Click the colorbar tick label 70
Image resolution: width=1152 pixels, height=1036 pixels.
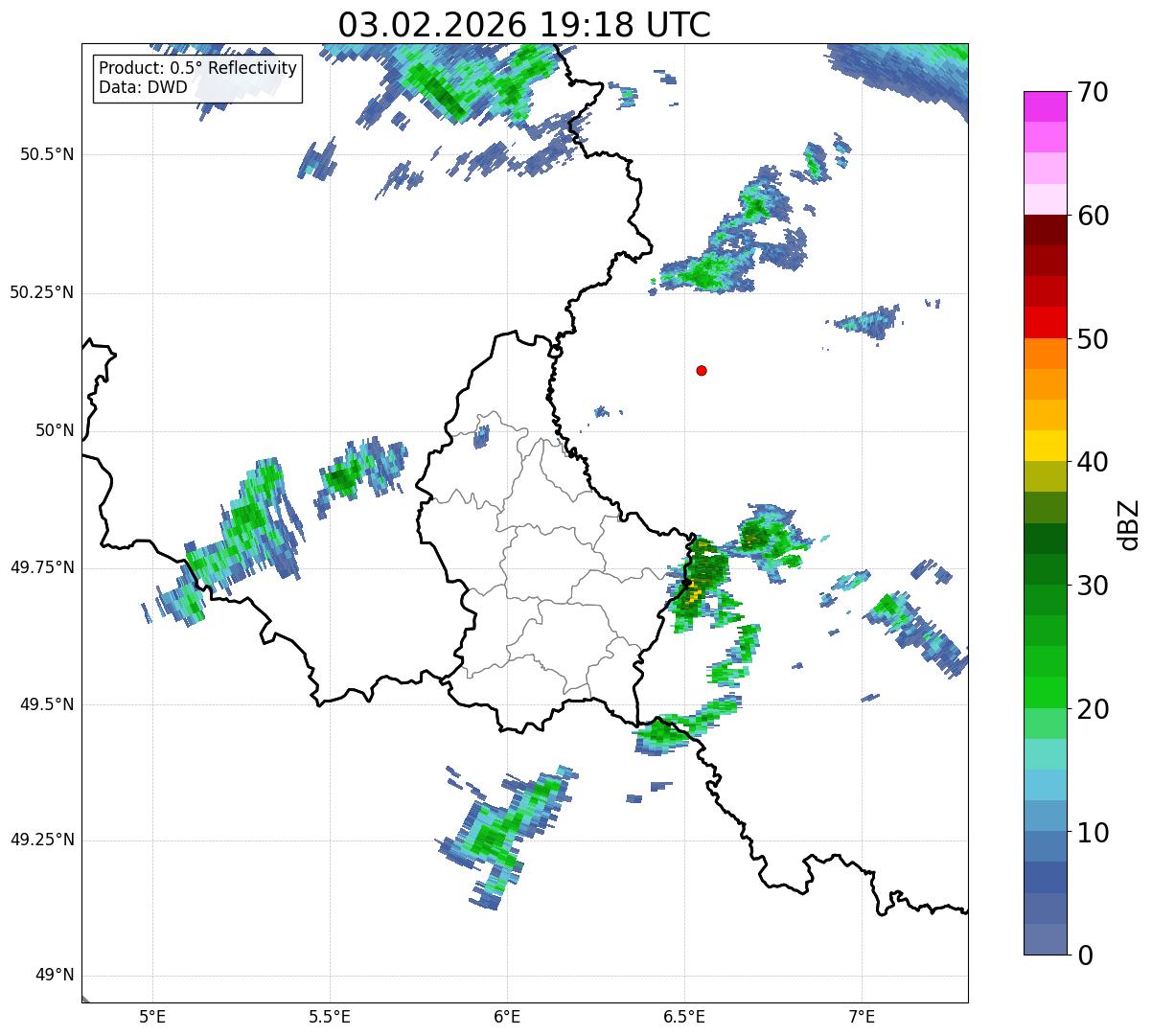click(1093, 93)
